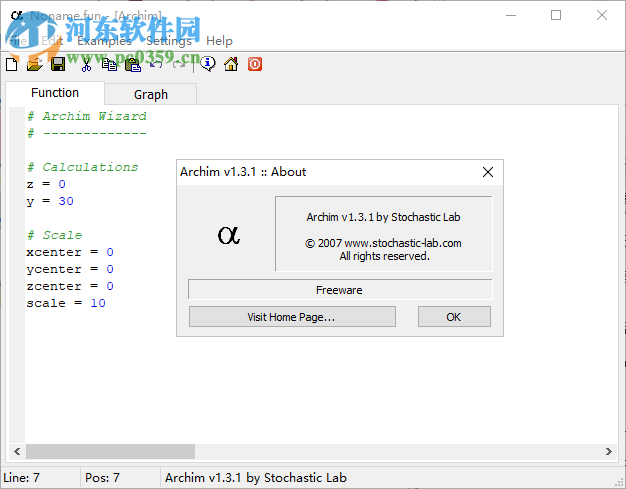
Task: Click the 'Line: 7' status bar entry
Action: (22, 478)
